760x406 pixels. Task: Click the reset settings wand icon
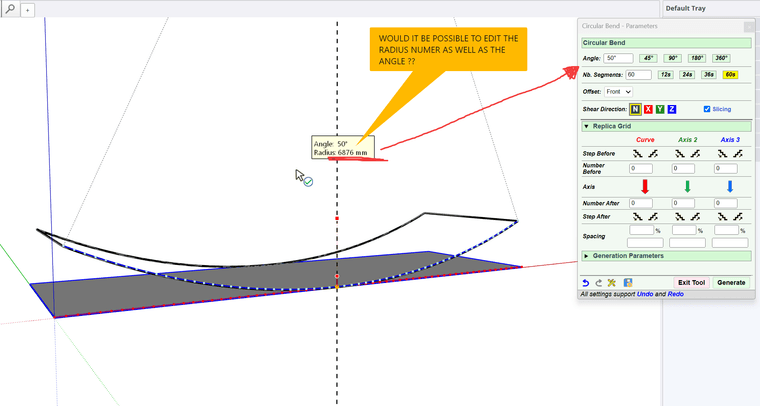tap(612, 282)
